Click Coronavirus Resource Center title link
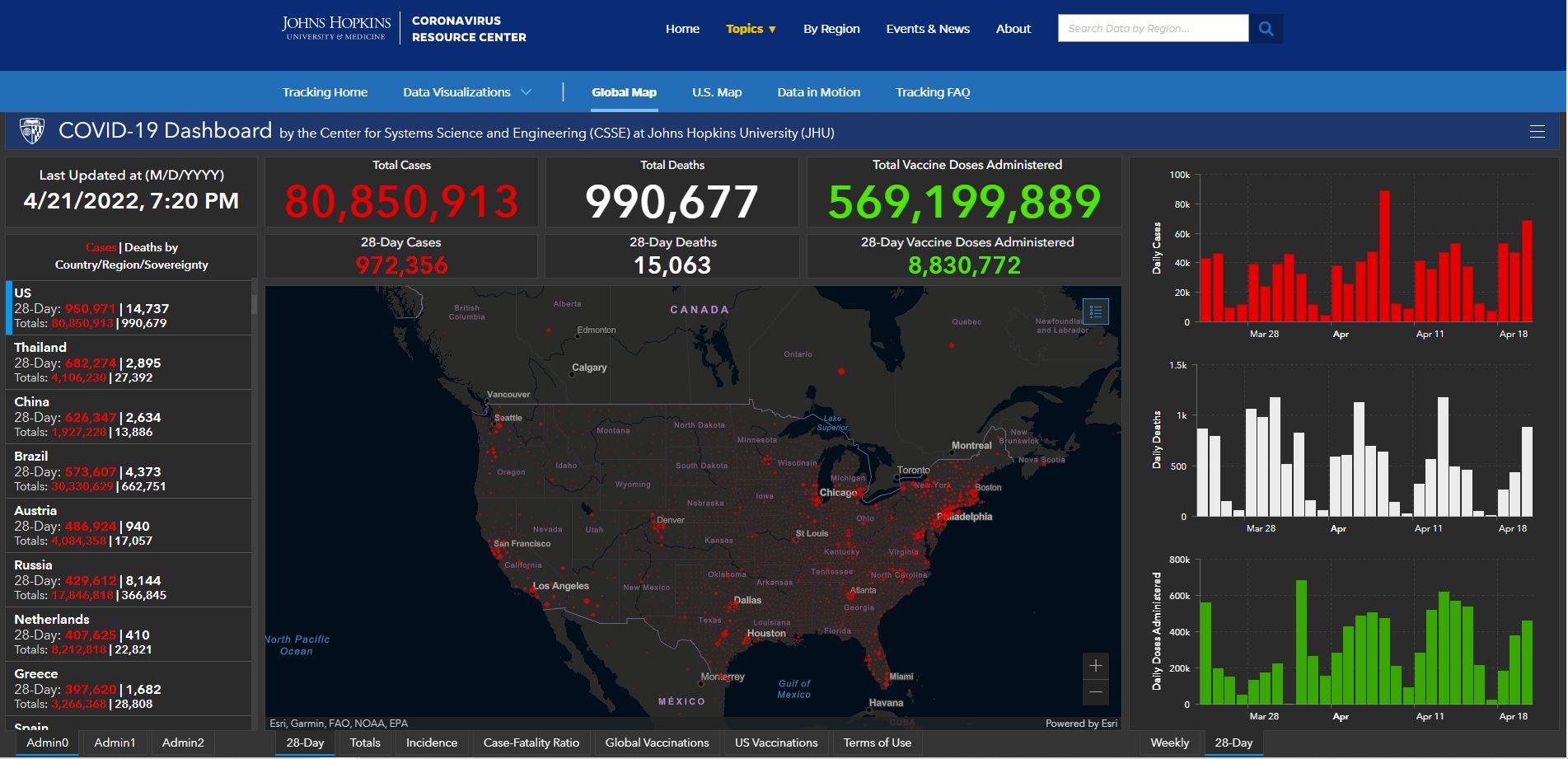1568x759 pixels. coord(469,29)
